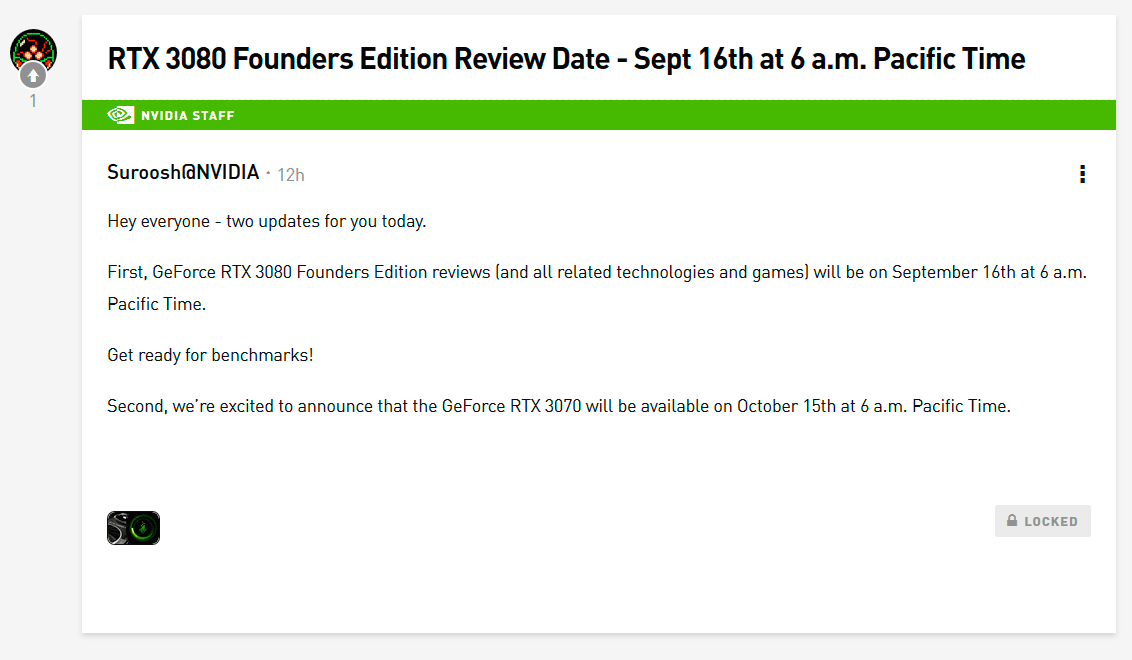Click the vote count number under avatar
This screenshot has height=660, width=1132.
(33, 101)
